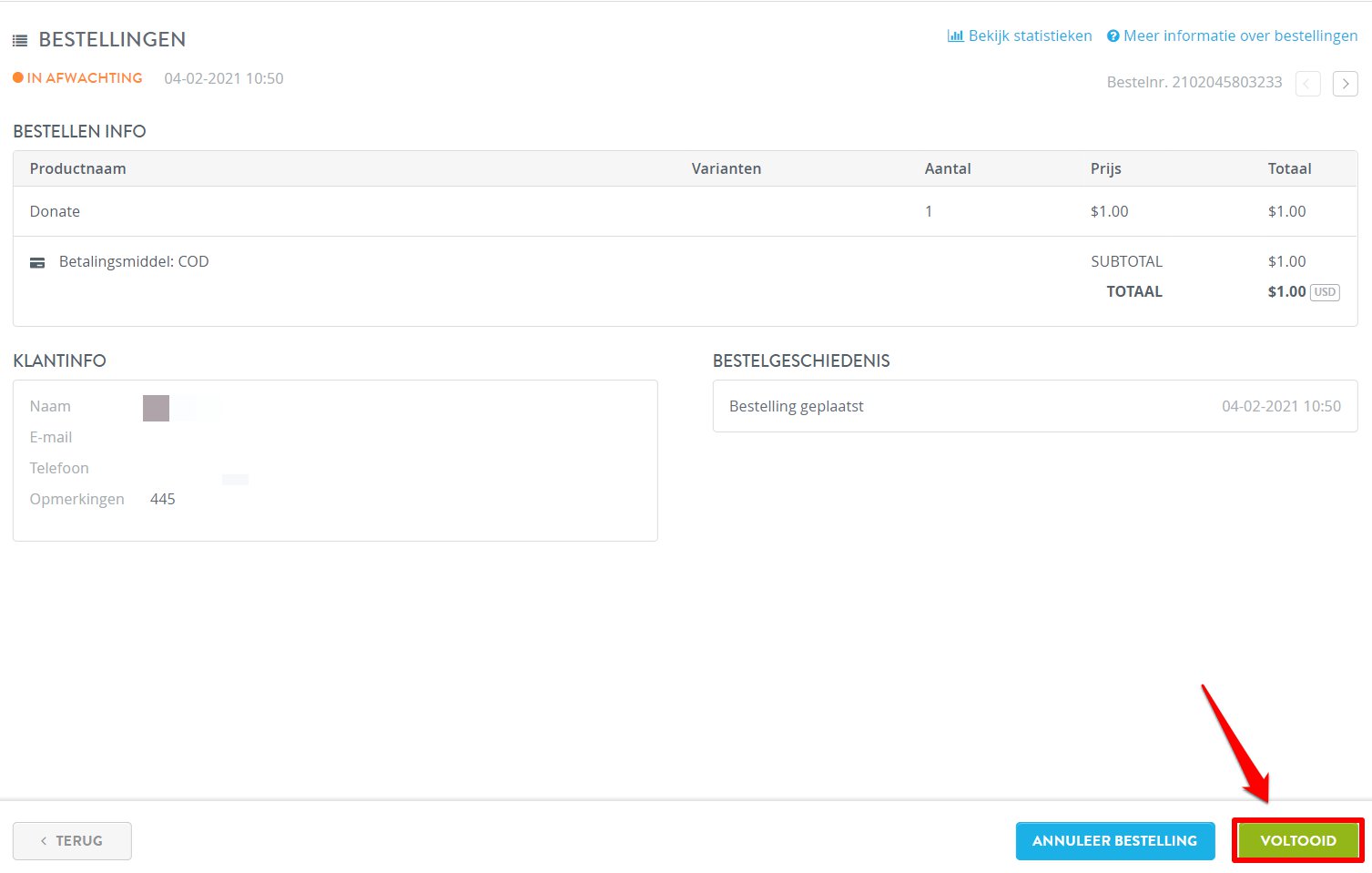
Task: Click order date 04-02-2021 10:50 in header
Action: [x=224, y=78]
